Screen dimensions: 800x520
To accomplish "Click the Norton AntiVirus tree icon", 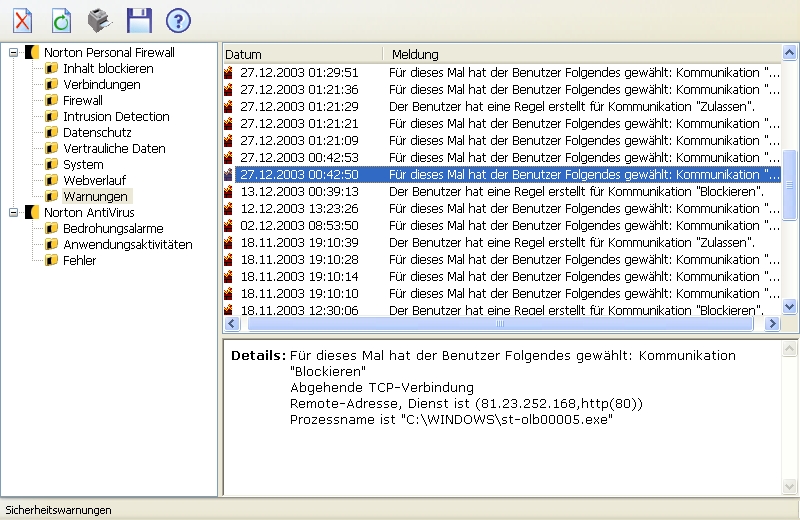I will [32, 212].
